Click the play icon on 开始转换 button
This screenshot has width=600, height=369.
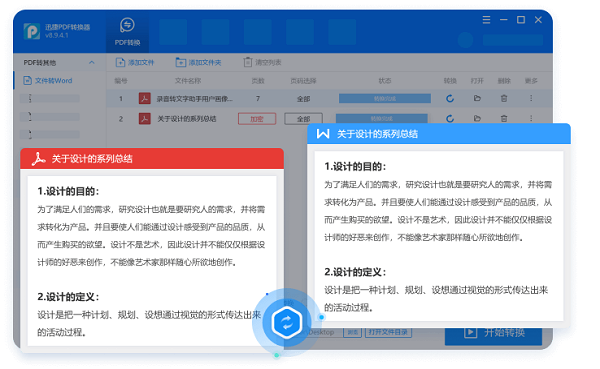(x=470, y=332)
